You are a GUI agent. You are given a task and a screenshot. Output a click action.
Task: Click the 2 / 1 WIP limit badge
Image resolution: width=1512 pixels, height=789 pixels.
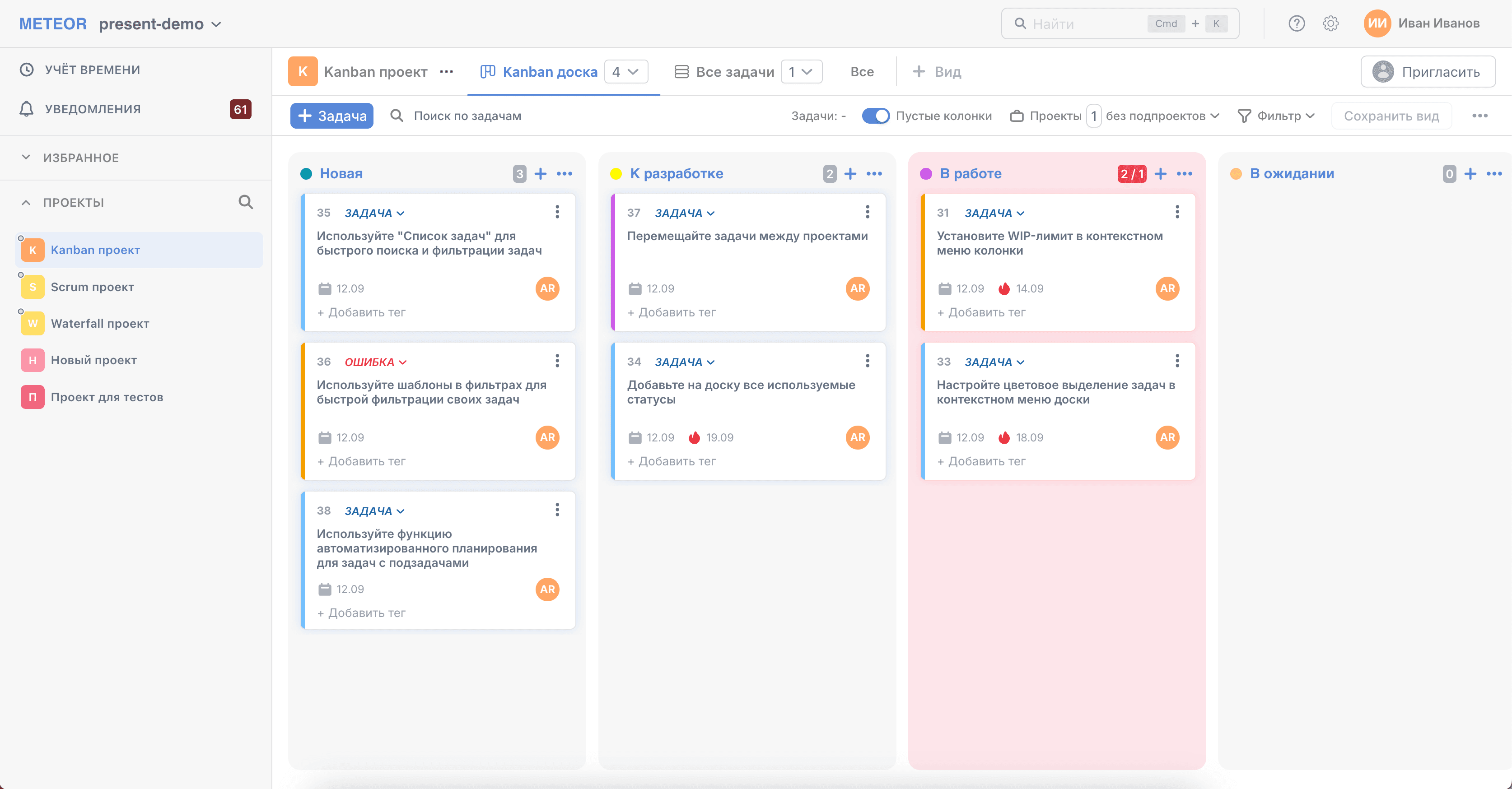pyautogui.click(x=1132, y=174)
